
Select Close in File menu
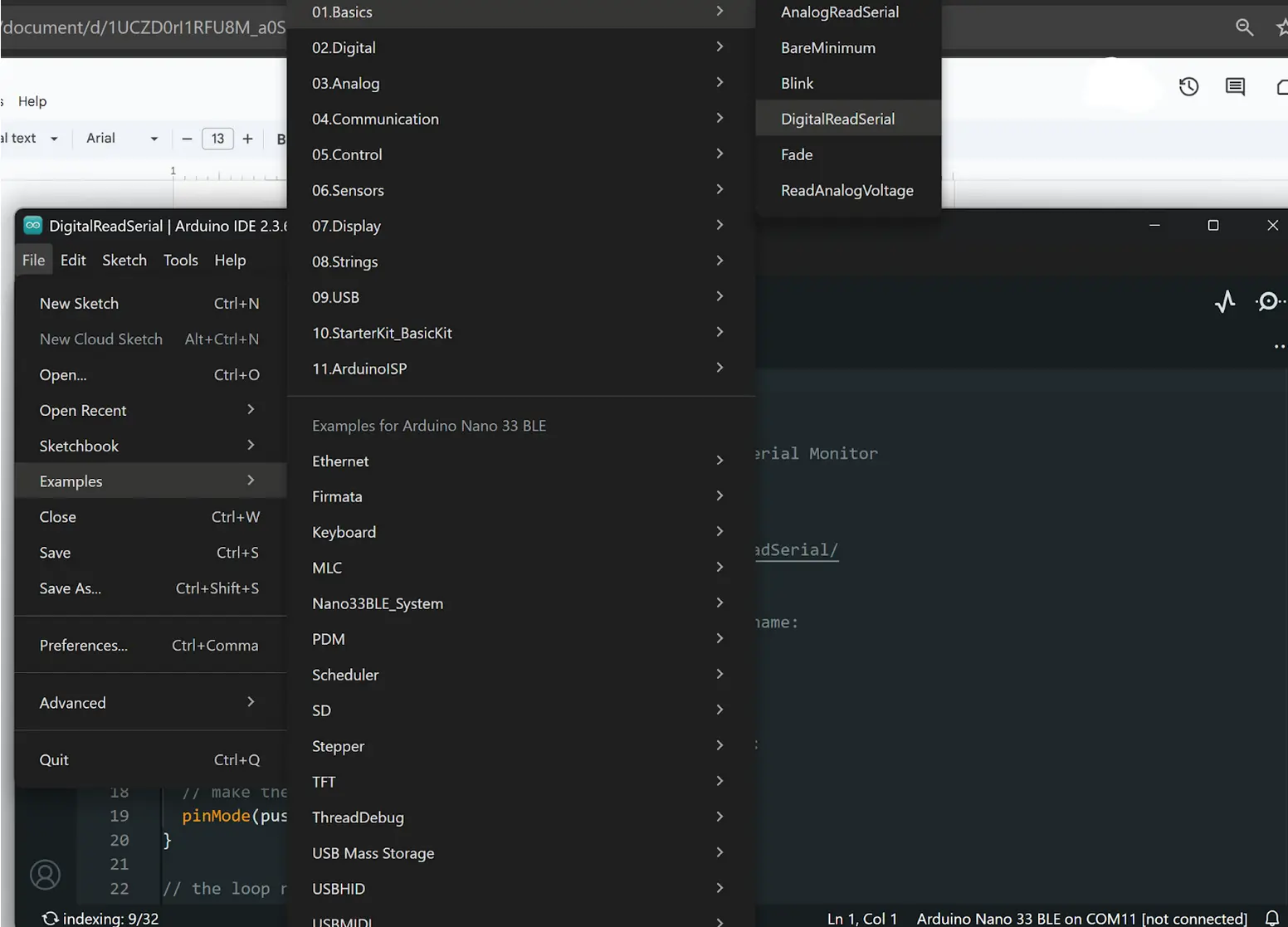pyautogui.click(x=150, y=517)
